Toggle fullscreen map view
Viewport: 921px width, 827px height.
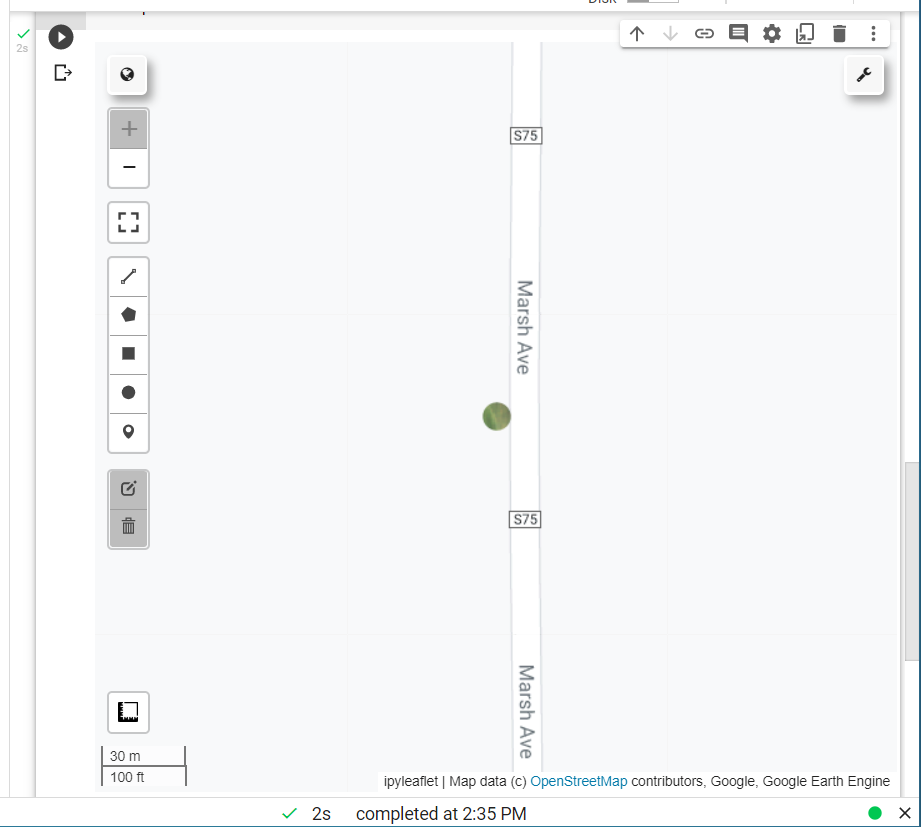[129, 222]
